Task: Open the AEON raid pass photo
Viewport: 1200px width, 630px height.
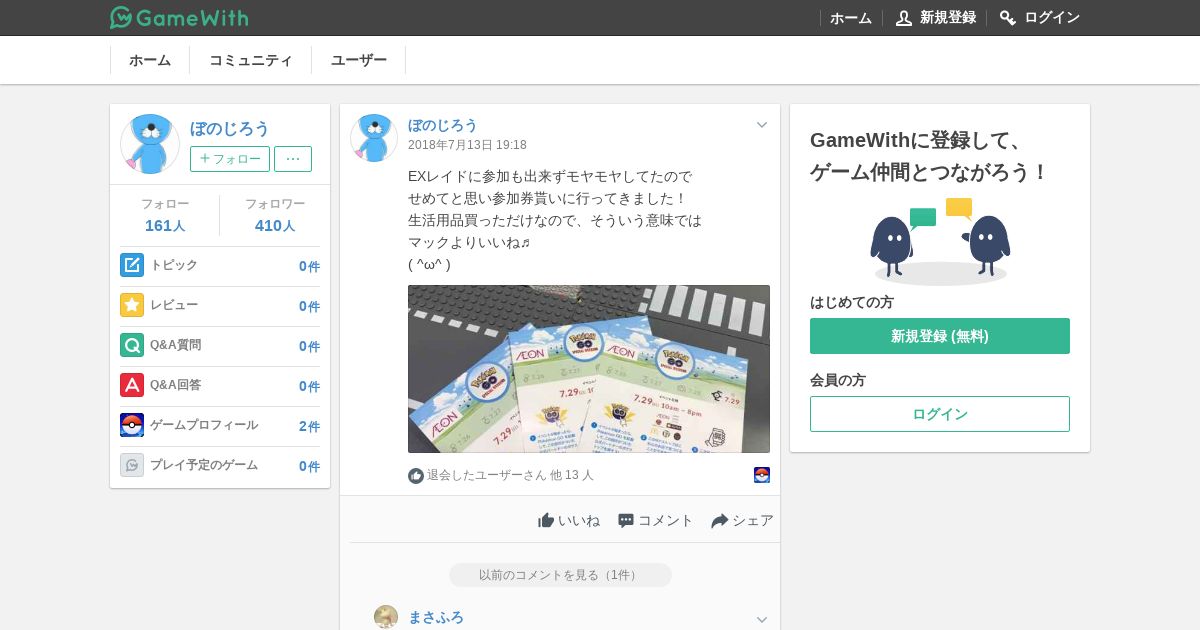Action: [x=589, y=369]
